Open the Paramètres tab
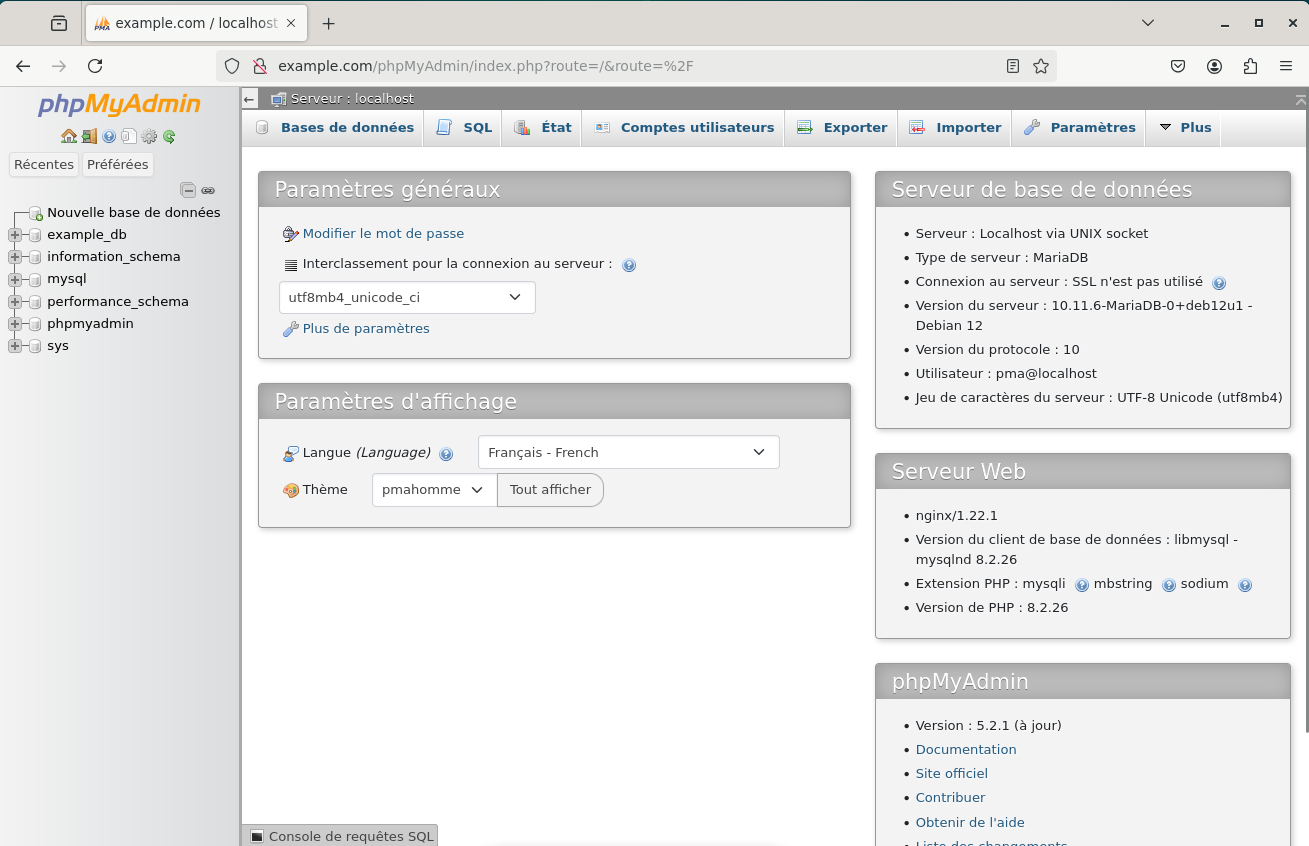 [1080, 128]
